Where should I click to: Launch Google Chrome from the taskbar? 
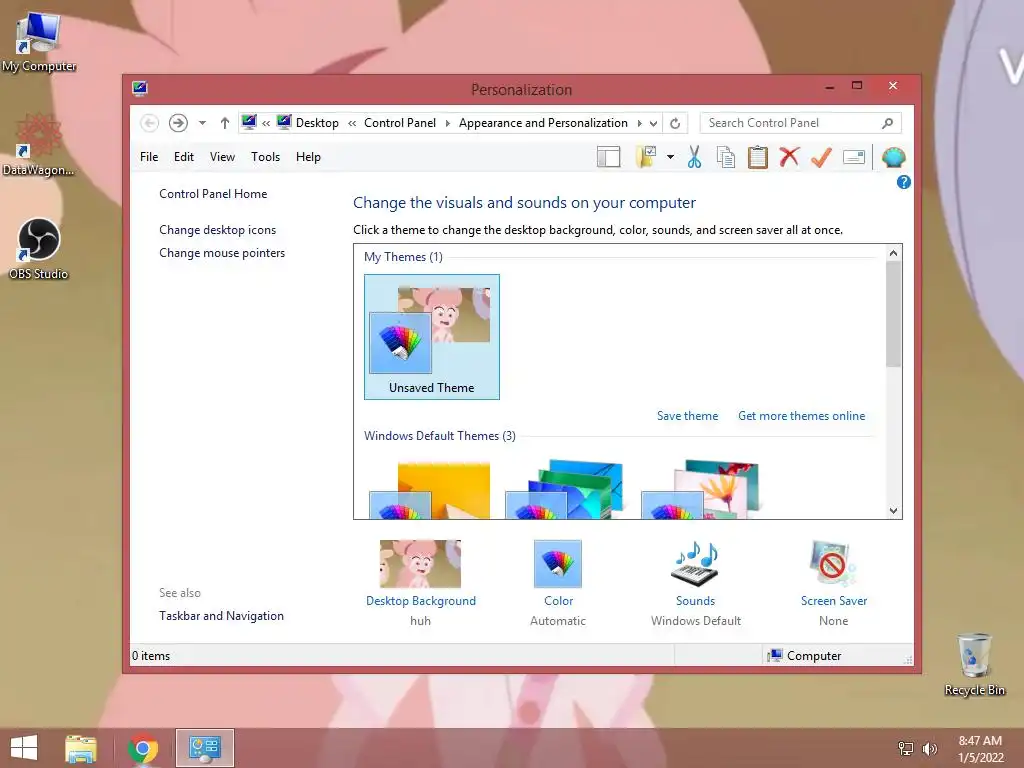pyautogui.click(x=143, y=748)
